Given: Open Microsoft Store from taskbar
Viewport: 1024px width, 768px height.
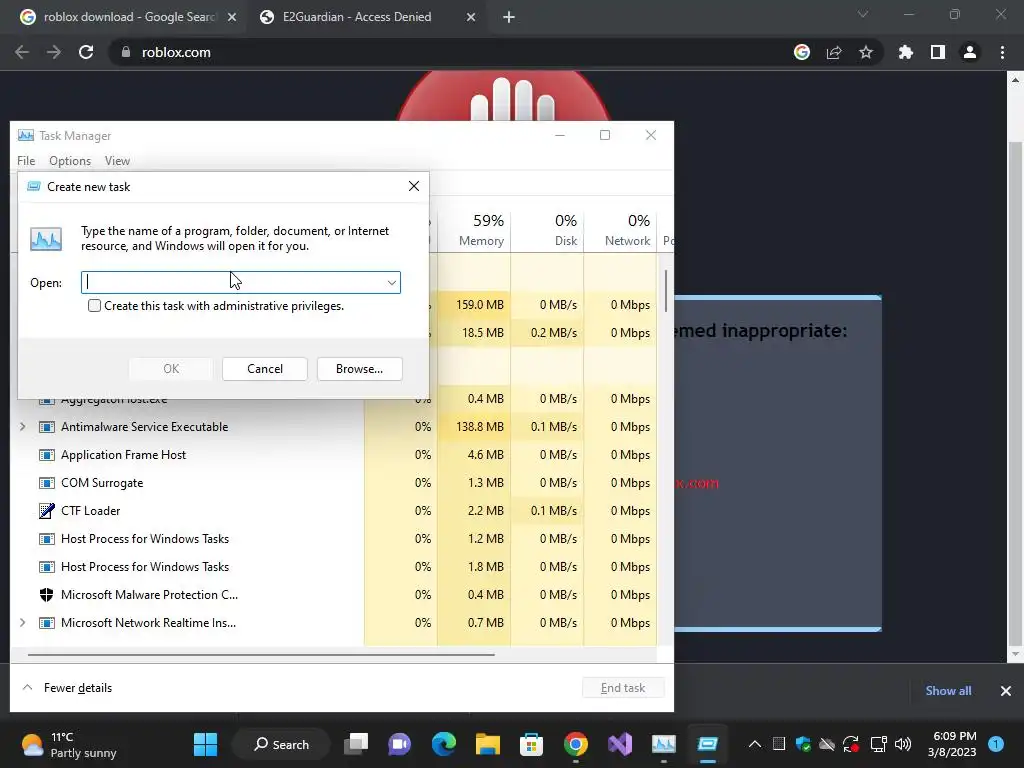Looking at the screenshot, I should 532,744.
